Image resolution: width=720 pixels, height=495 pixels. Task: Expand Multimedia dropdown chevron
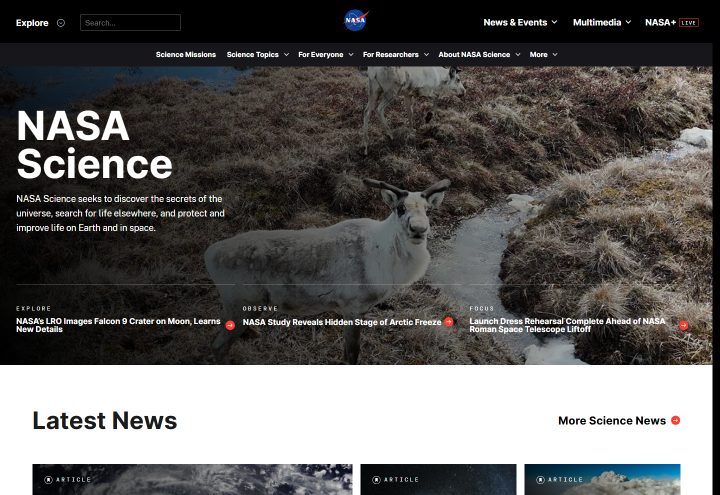click(x=628, y=22)
